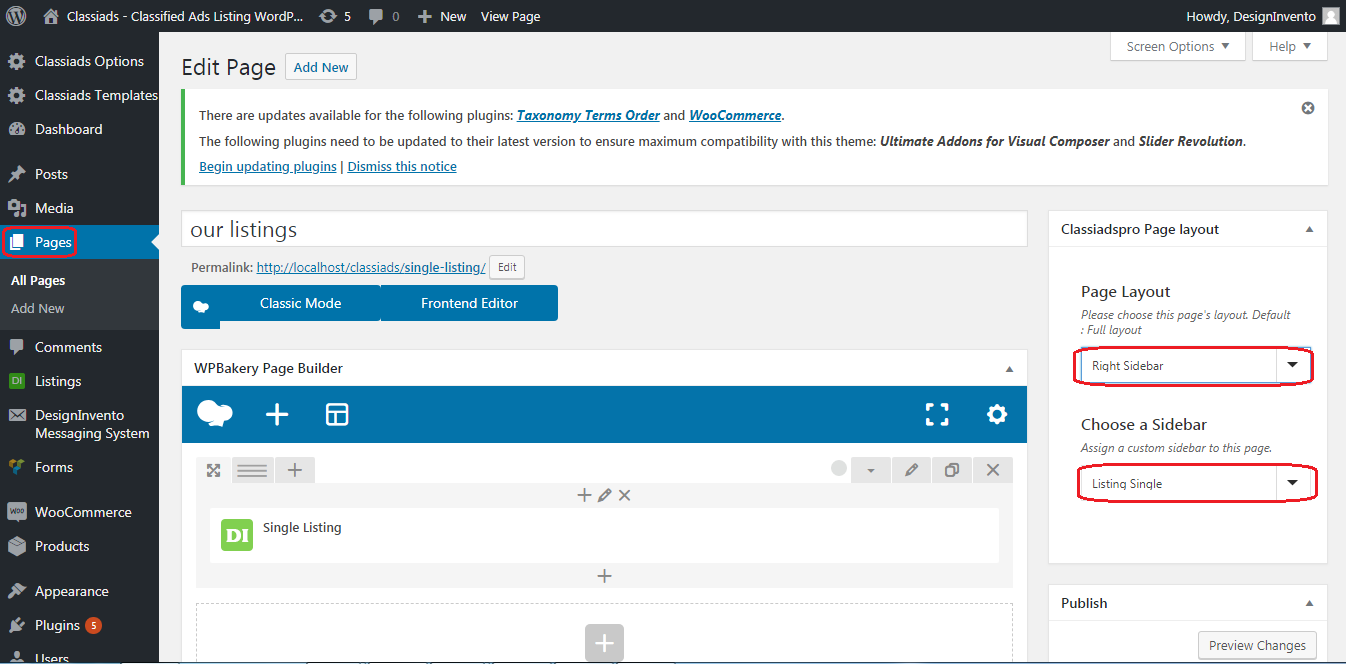Viewport: 1346px width, 664px height.
Task: Click Add New button next to Edit Page
Action: [321, 67]
